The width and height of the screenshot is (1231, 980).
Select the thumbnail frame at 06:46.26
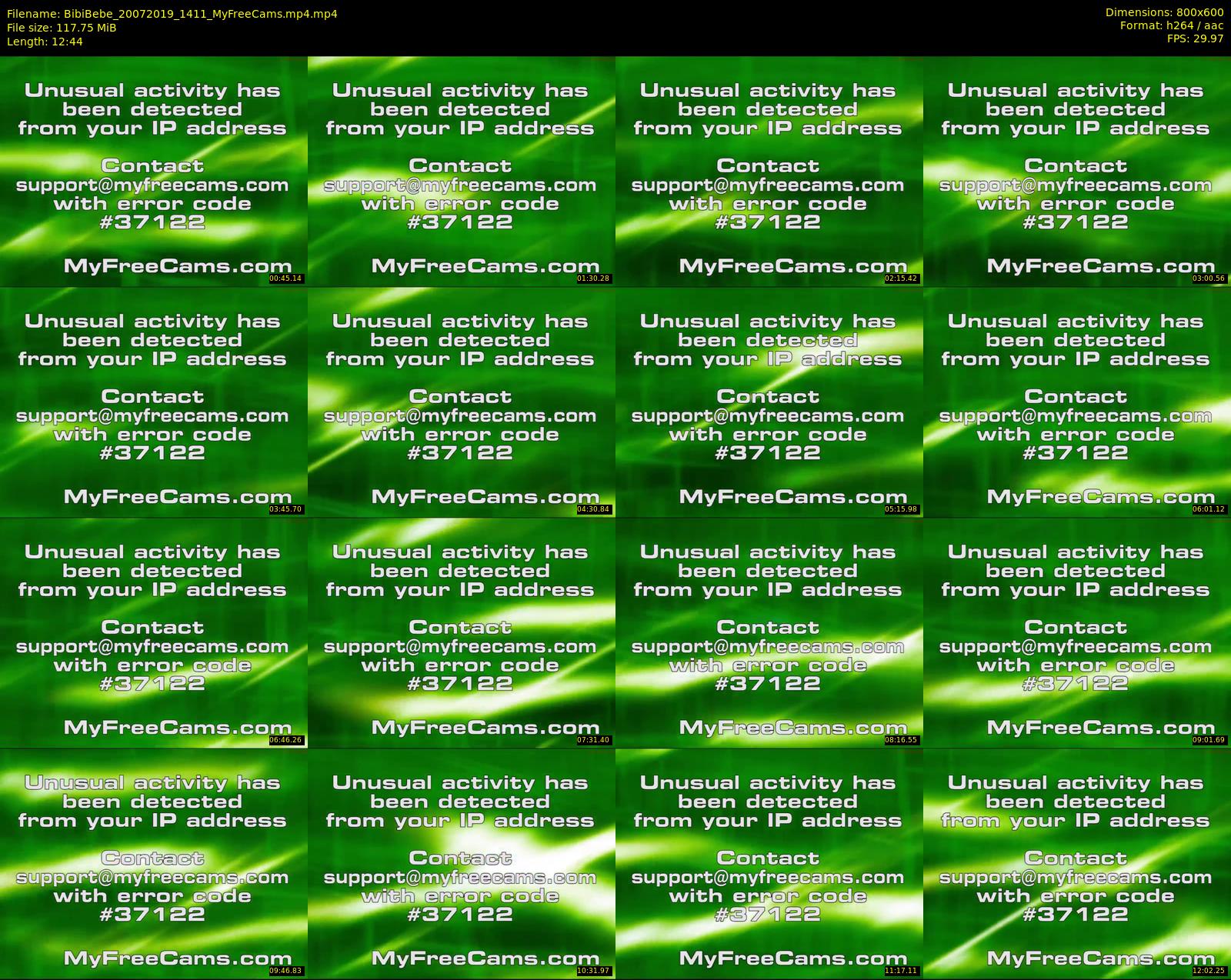pos(153,632)
